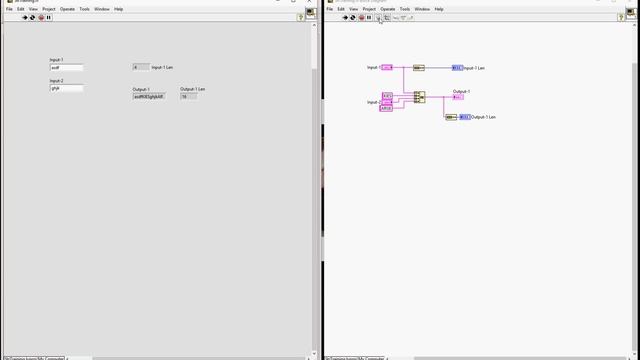Click Step Into button in block diagram
The height and width of the screenshot is (360, 640).
point(396,18)
